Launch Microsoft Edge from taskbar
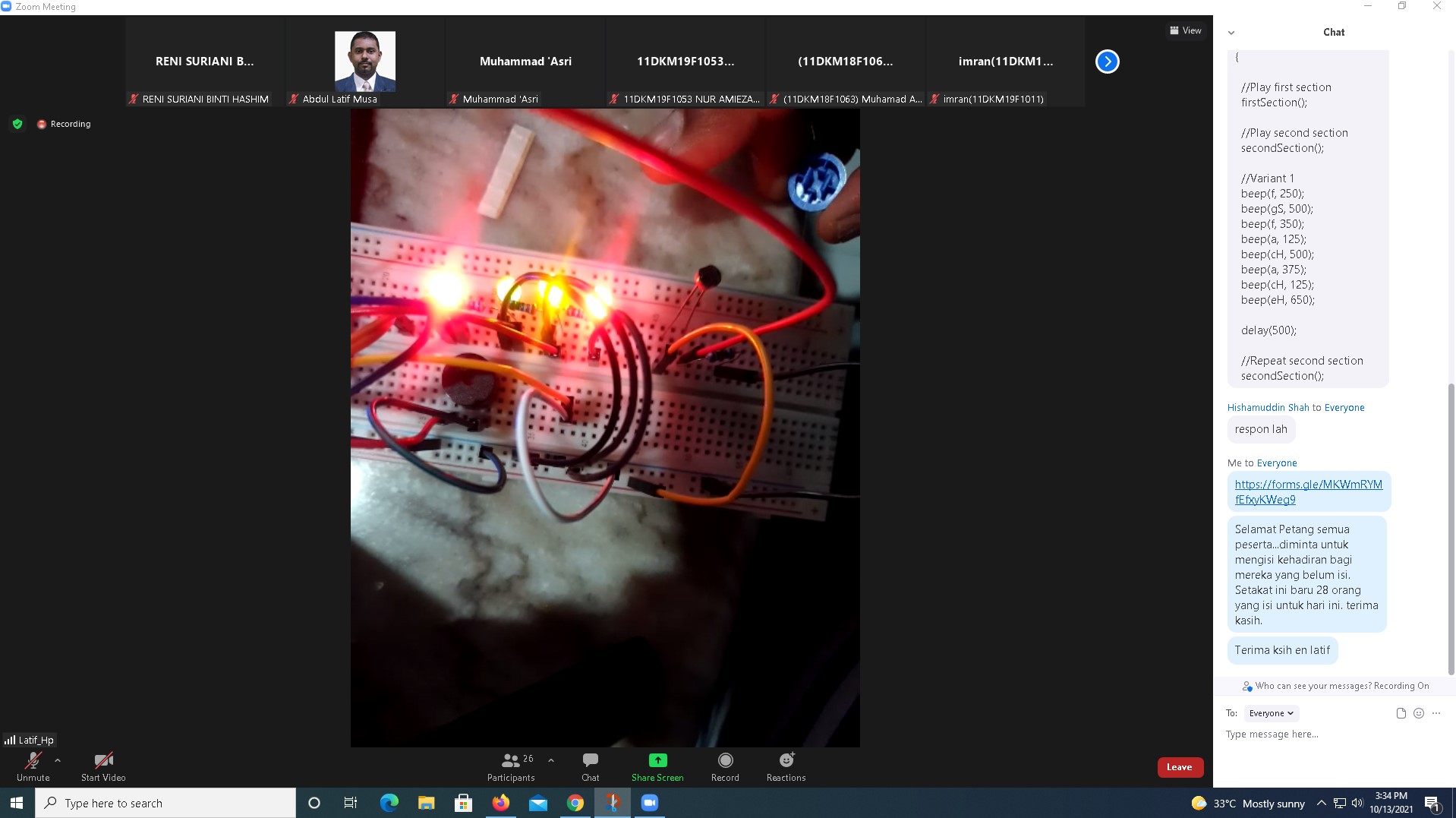Image resolution: width=1456 pixels, height=818 pixels. point(389,803)
